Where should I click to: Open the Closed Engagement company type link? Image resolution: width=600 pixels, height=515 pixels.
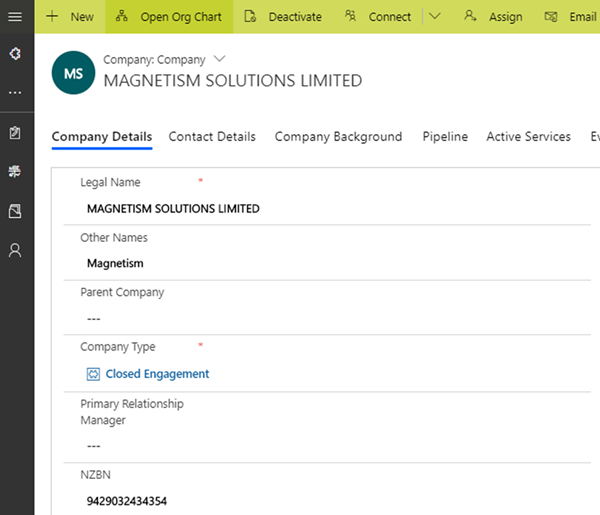(157, 374)
